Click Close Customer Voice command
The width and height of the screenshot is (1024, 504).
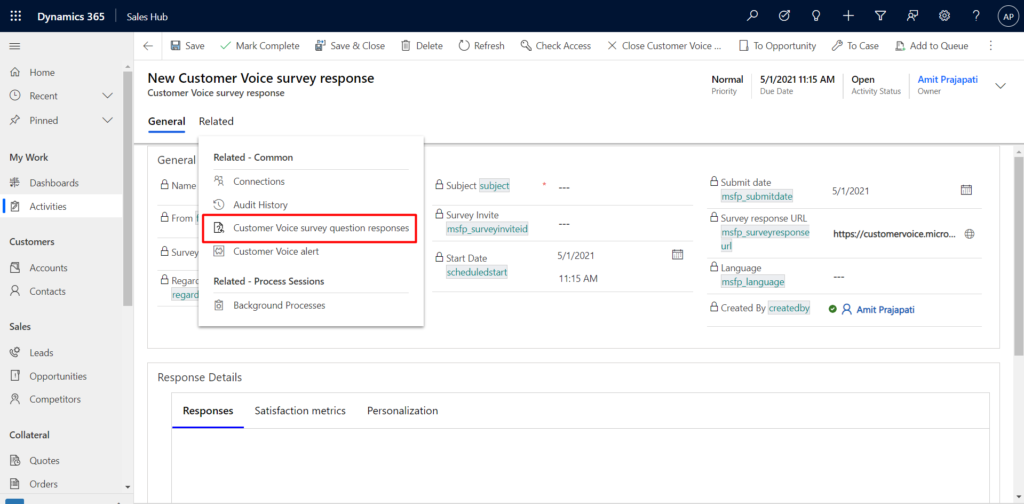(664, 46)
